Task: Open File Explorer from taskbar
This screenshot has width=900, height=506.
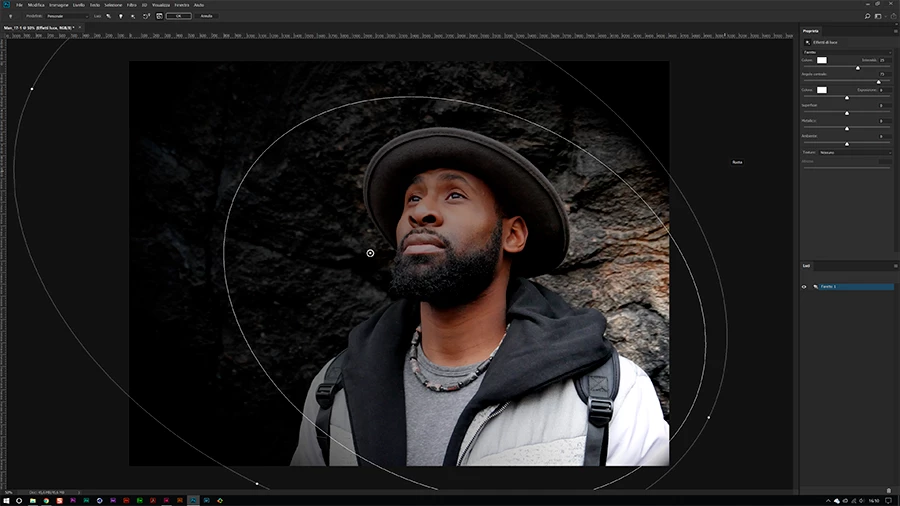Action: (33, 501)
